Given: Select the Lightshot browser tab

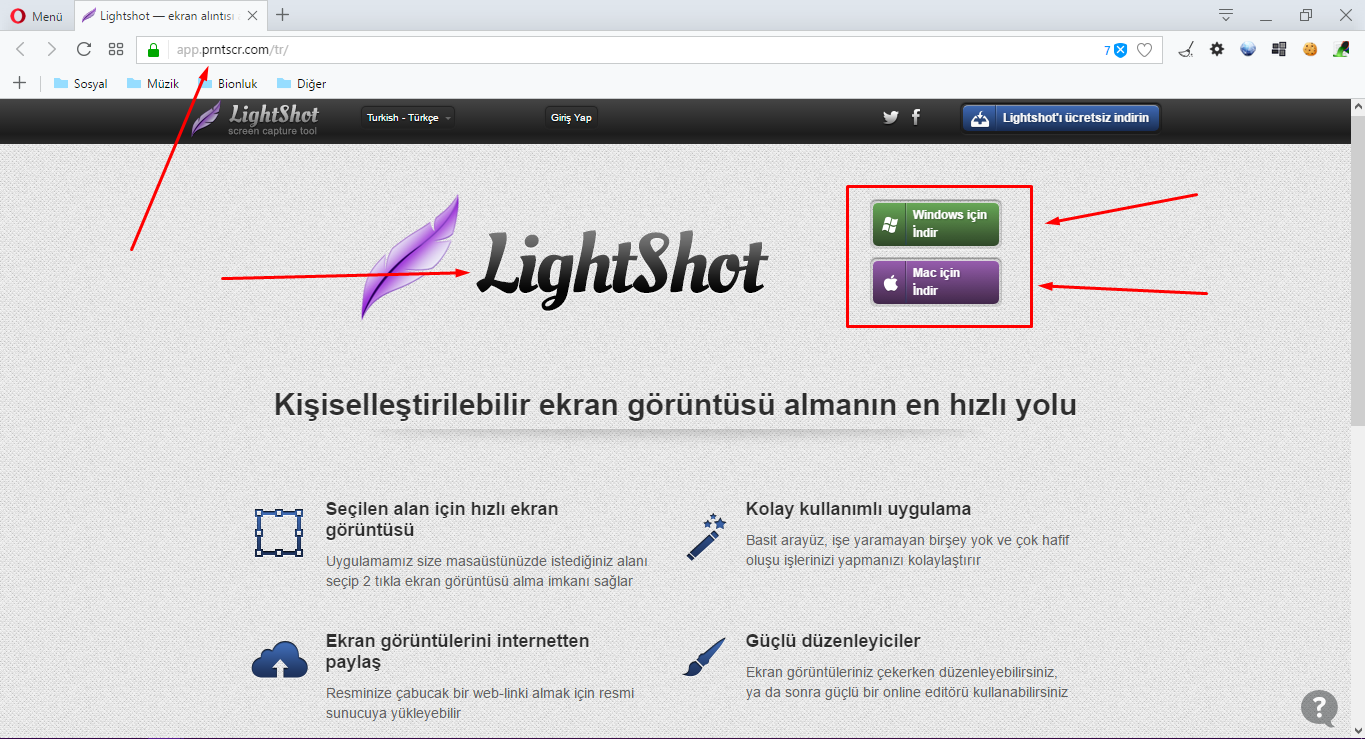Looking at the screenshot, I should point(169,15).
